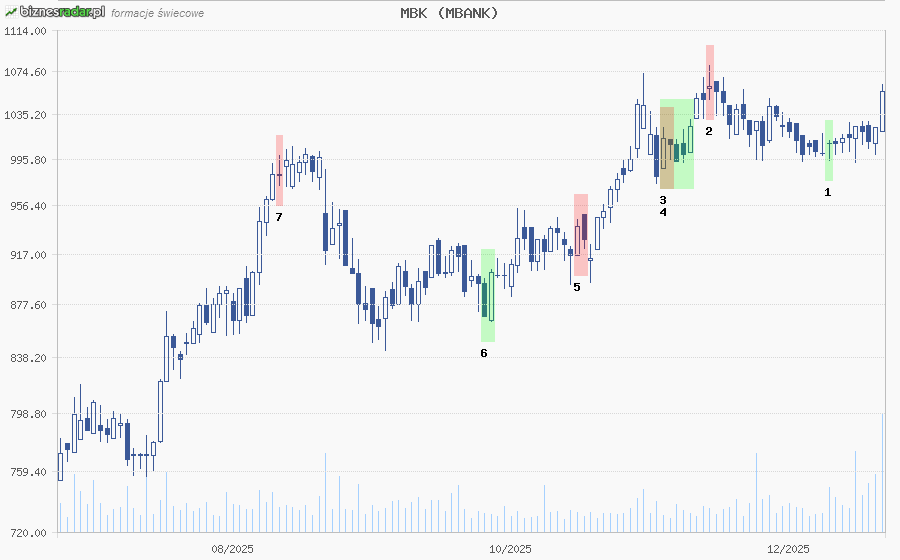The image size is (900, 560).
Task: Click the 1114.00 price axis label
Action: (x=26, y=31)
